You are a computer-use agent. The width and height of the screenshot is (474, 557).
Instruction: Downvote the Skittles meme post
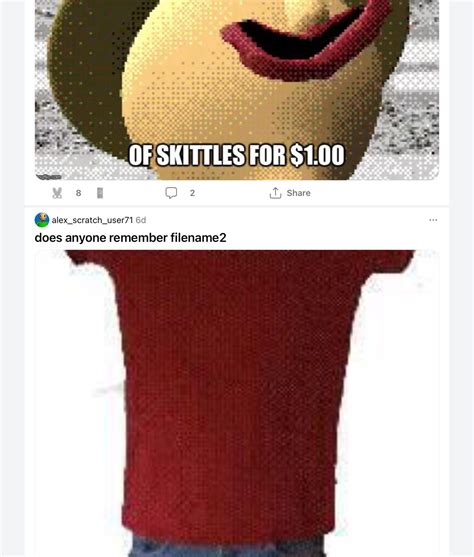100,193
